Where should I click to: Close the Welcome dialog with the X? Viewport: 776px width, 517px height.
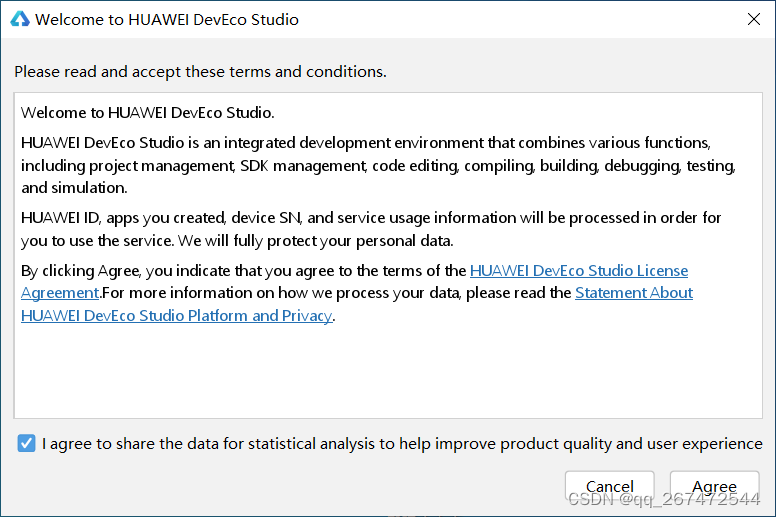pyautogui.click(x=754, y=19)
